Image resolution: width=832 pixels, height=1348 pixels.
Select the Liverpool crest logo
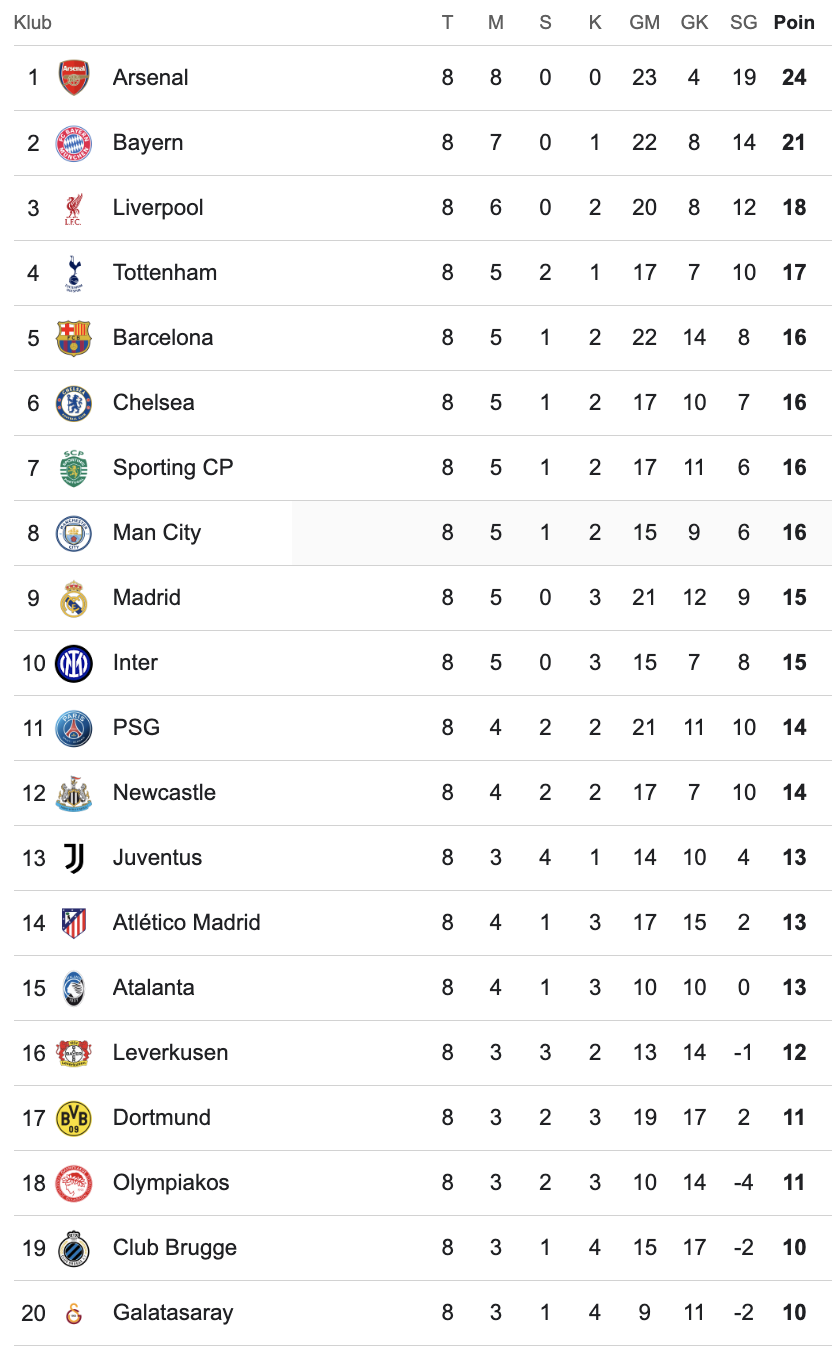(x=74, y=208)
